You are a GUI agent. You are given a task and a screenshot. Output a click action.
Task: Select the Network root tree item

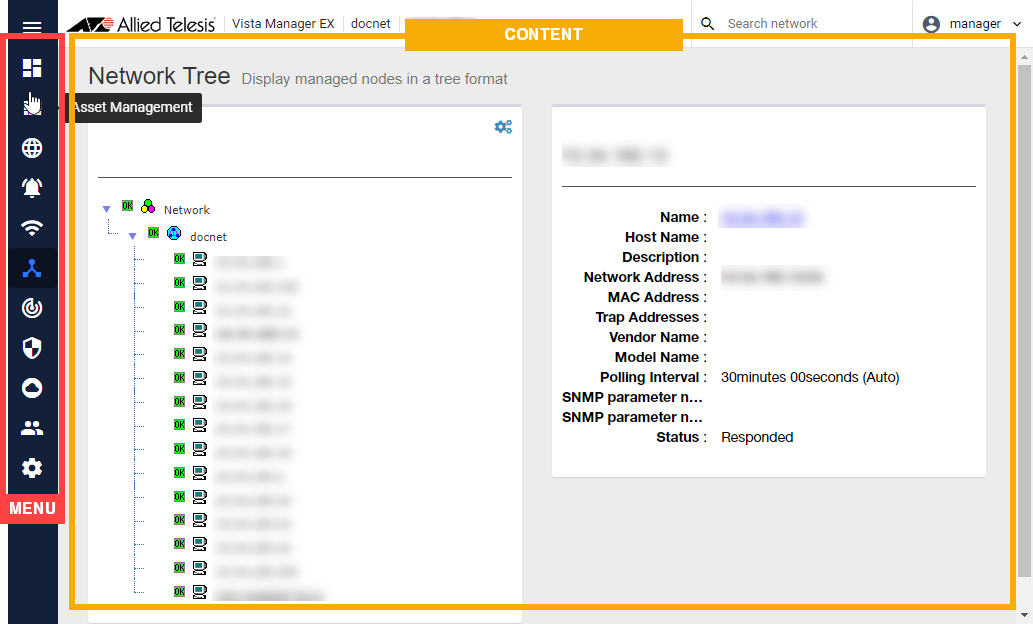[x=186, y=210]
